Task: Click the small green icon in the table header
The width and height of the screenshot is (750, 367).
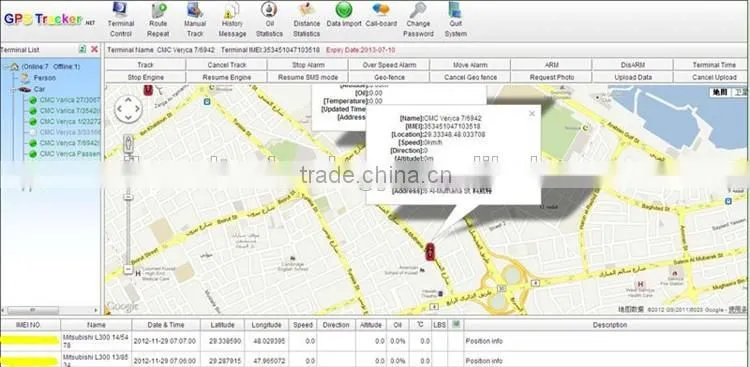Action: [456, 324]
